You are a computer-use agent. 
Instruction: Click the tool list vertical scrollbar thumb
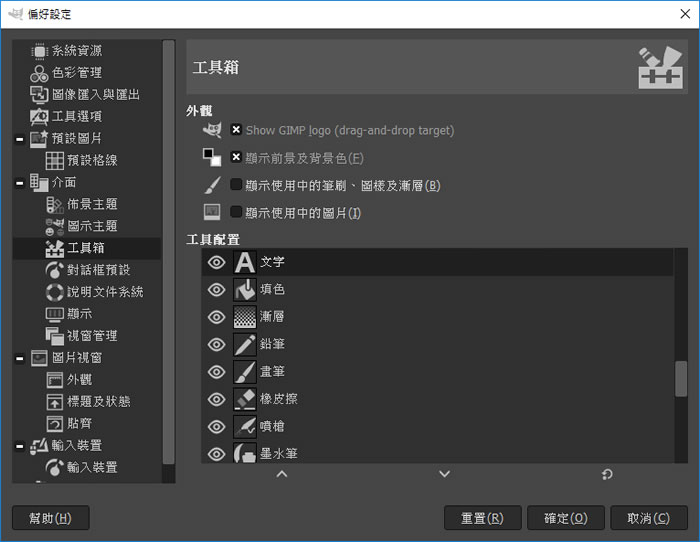681,379
